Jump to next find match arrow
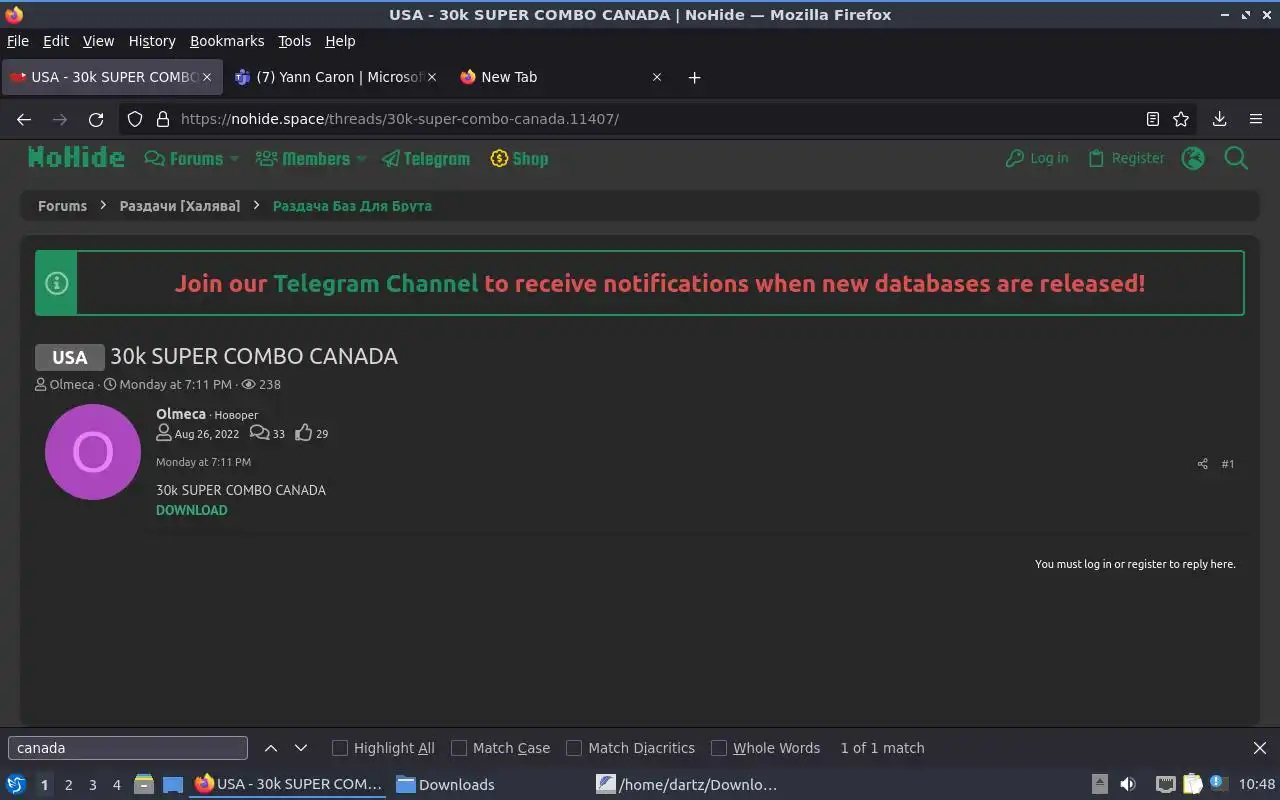The image size is (1280, 800). pyautogui.click(x=301, y=748)
